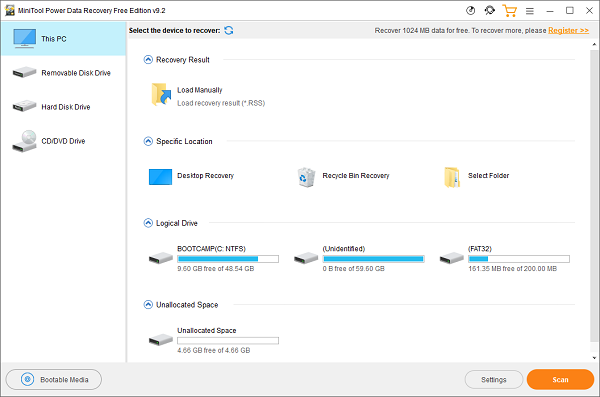Collapse the Specific Location section

coord(148,141)
